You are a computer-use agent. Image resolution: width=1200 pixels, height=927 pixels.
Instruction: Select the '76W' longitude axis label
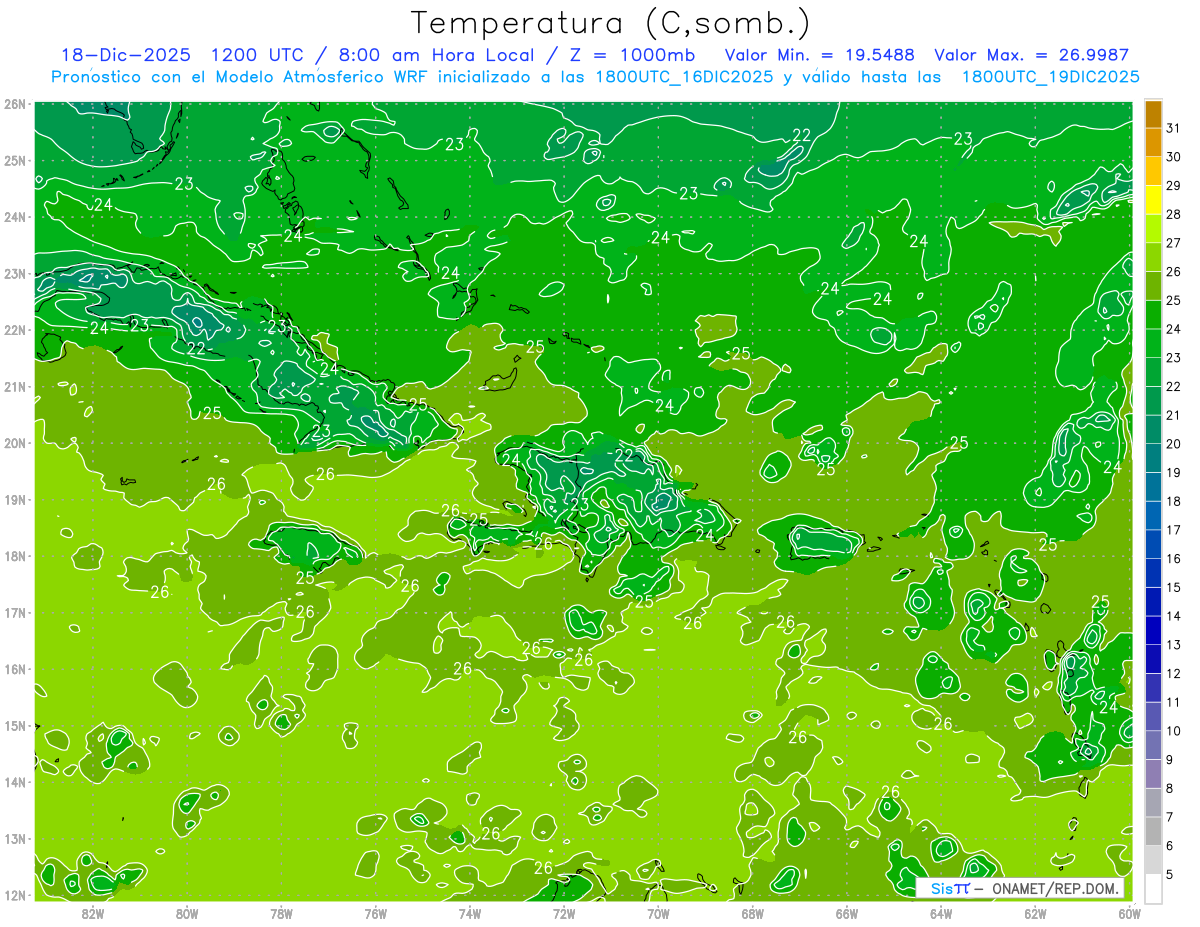375,913
